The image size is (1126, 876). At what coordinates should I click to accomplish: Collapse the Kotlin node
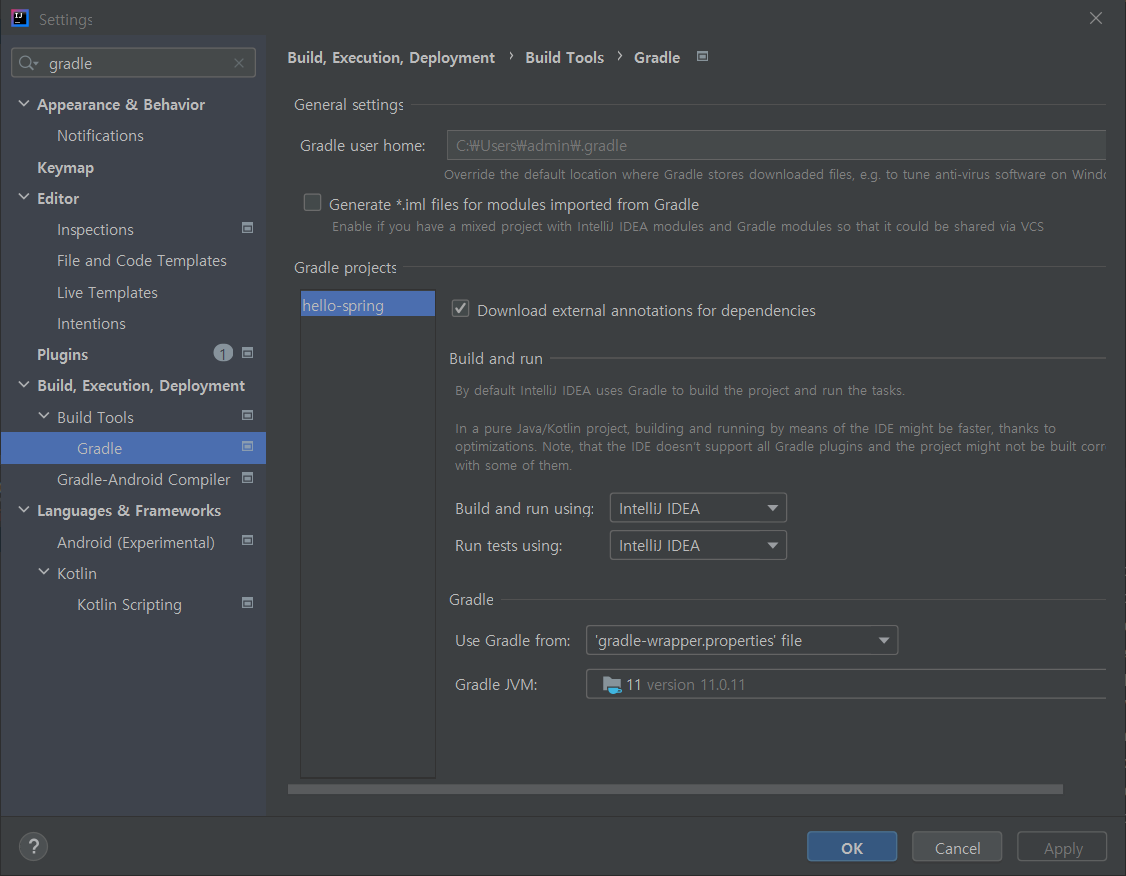pyautogui.click(x=44, y=572)
